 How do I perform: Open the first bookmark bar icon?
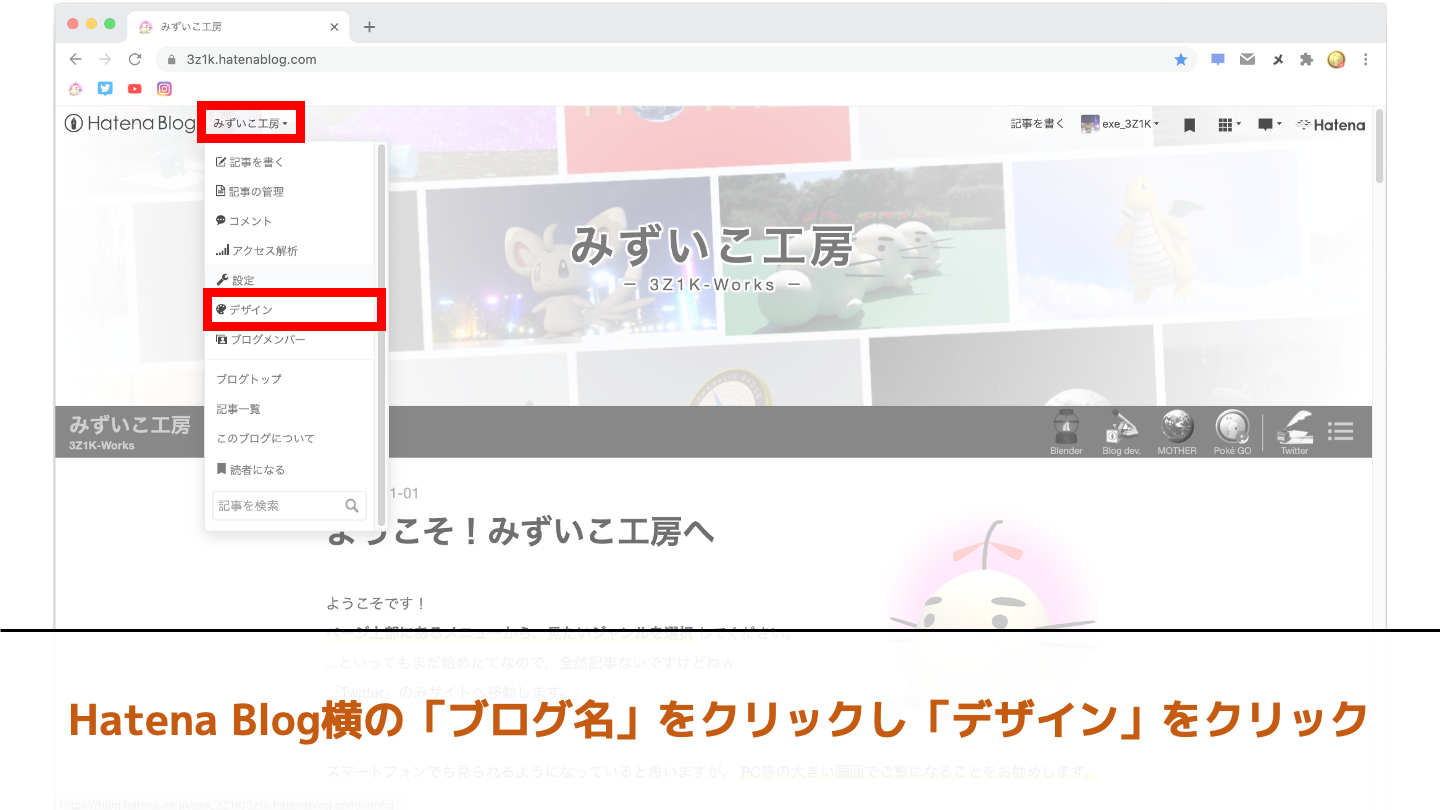75,88
